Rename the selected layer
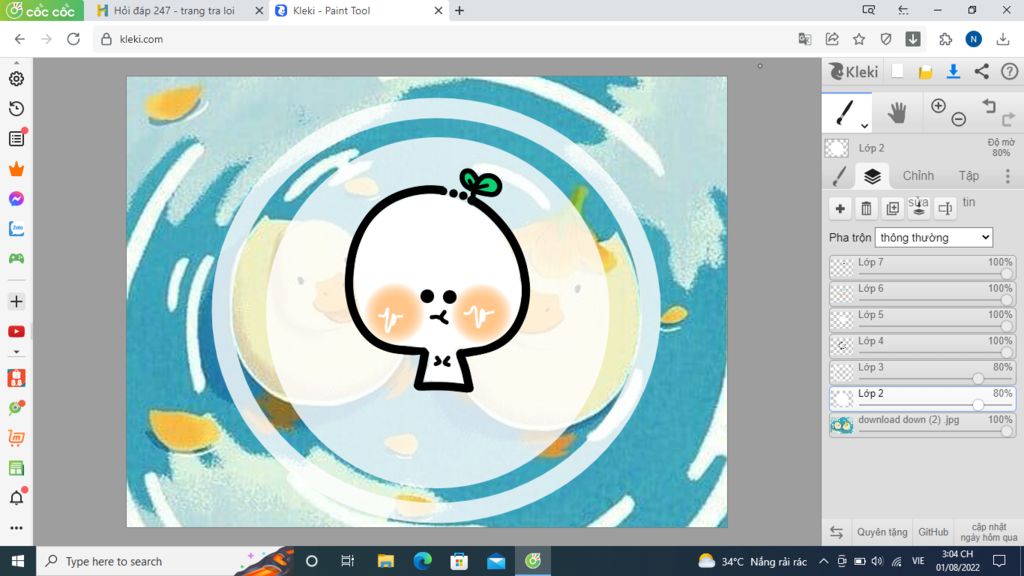 (x=945, y=208)
